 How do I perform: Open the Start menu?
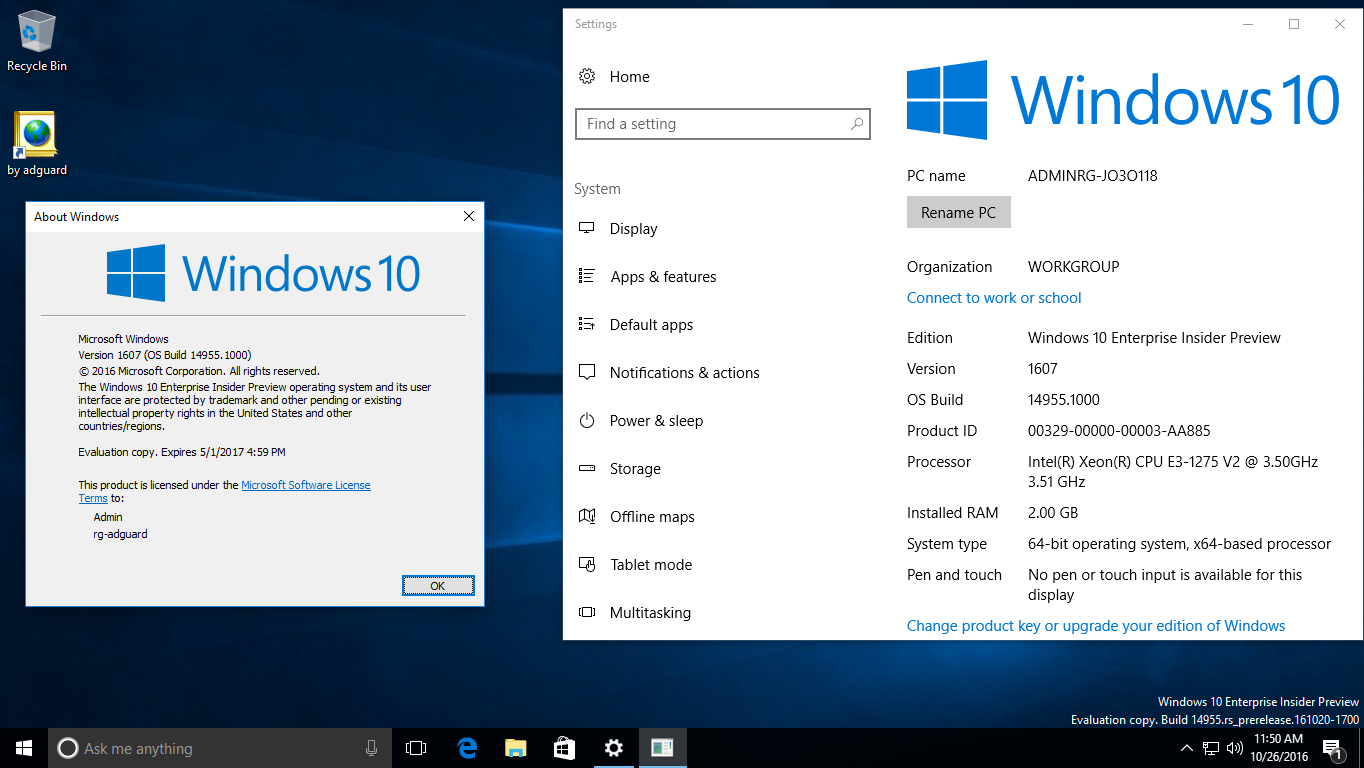pyautogui.click(x=24, y=748)
